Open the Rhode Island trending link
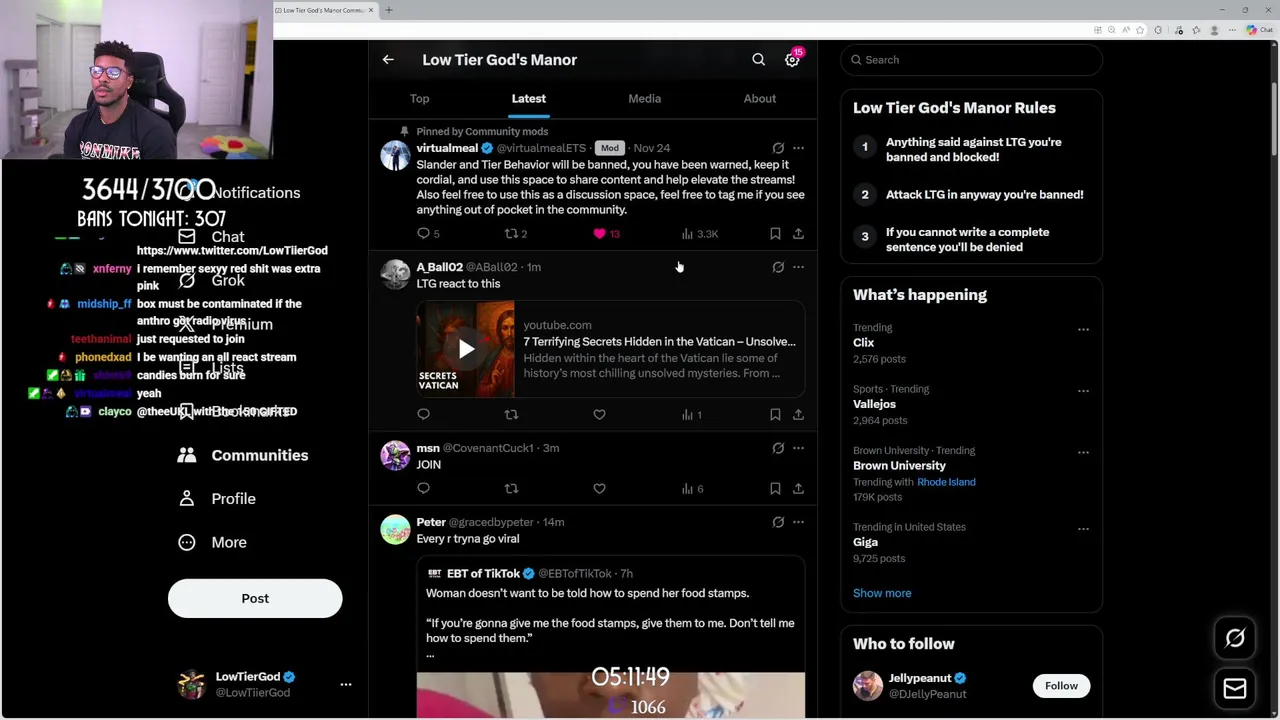This screenshot has width=1280, height=720. point(946,482)
